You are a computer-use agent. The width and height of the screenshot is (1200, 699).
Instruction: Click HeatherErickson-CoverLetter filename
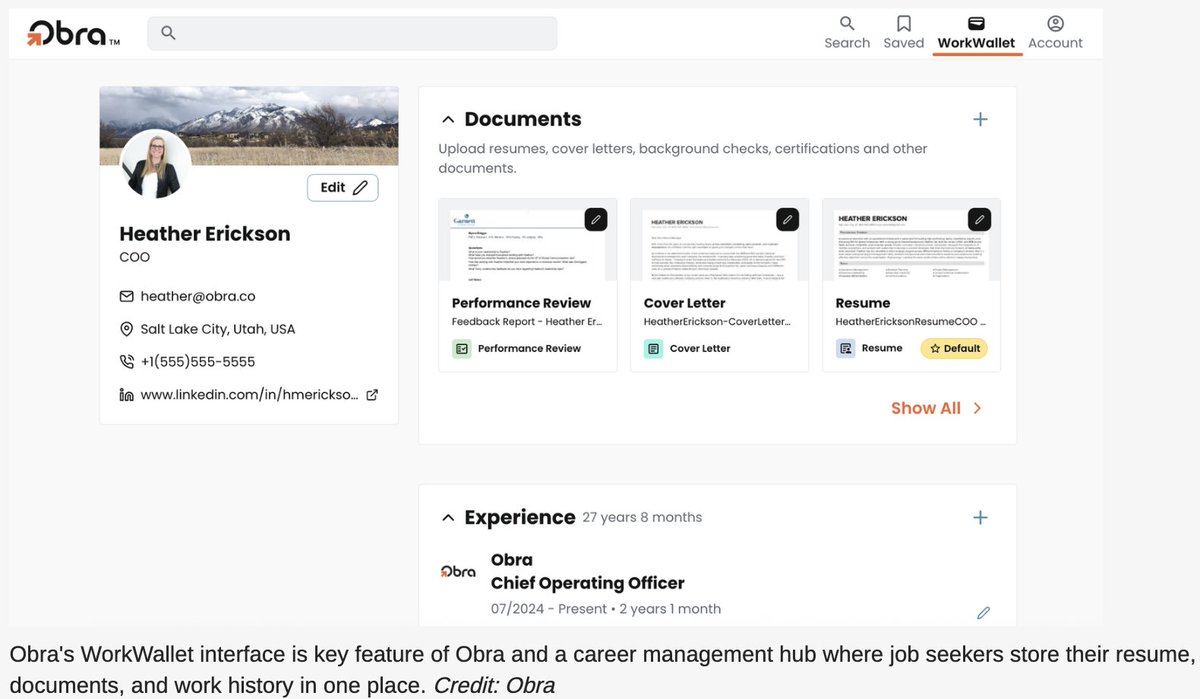click(718, 322)
